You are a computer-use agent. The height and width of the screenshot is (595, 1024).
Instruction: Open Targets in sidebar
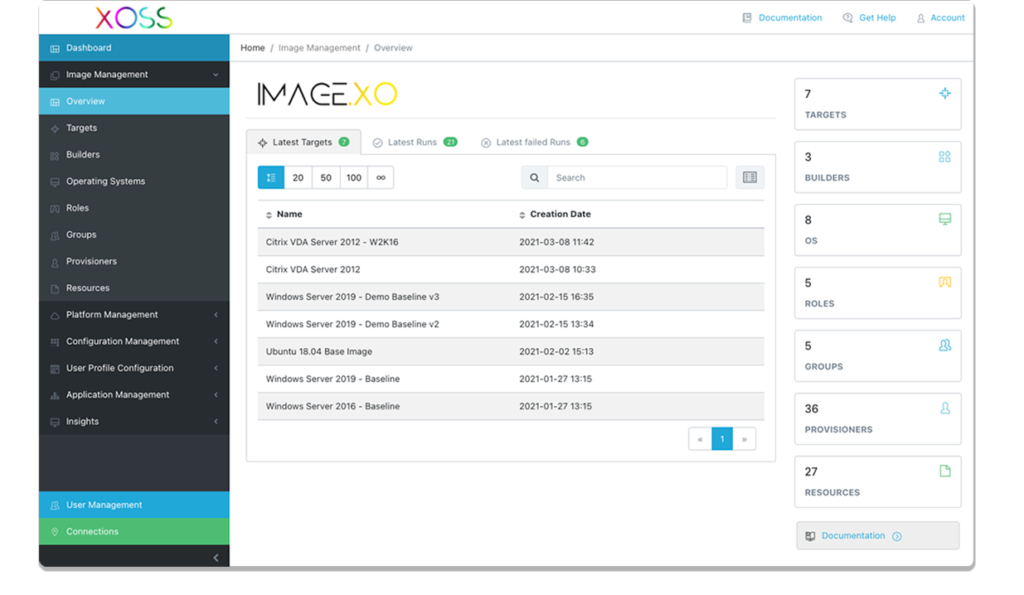click(x=134, y=128)
